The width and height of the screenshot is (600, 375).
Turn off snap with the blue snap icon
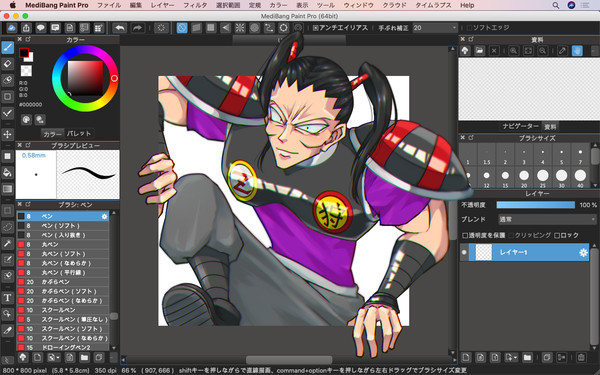pos(182,28)
